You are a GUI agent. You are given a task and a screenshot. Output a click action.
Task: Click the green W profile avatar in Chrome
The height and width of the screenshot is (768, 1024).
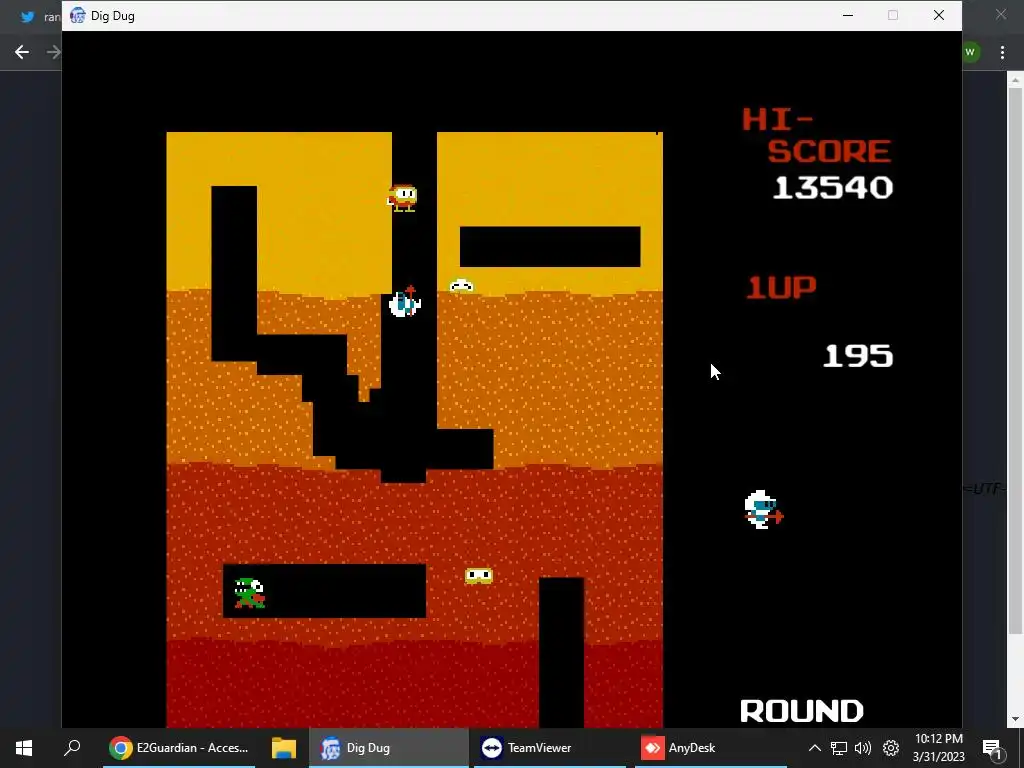click(970, 52)
